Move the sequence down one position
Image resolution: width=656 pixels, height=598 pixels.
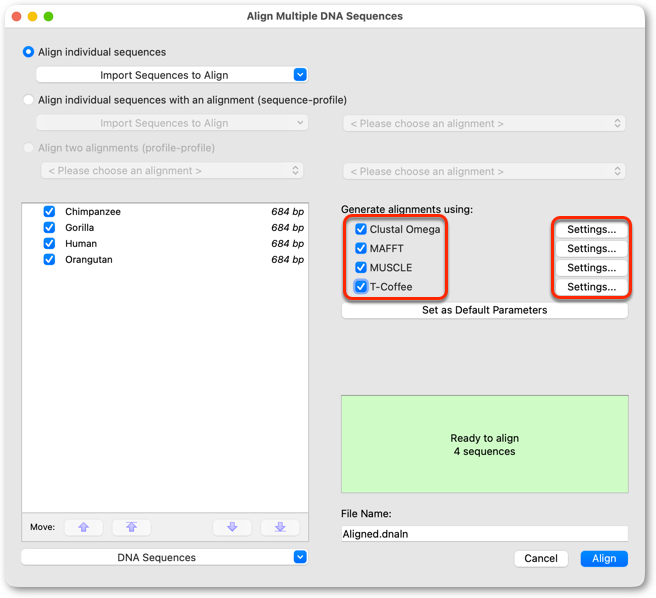(232, 527)
